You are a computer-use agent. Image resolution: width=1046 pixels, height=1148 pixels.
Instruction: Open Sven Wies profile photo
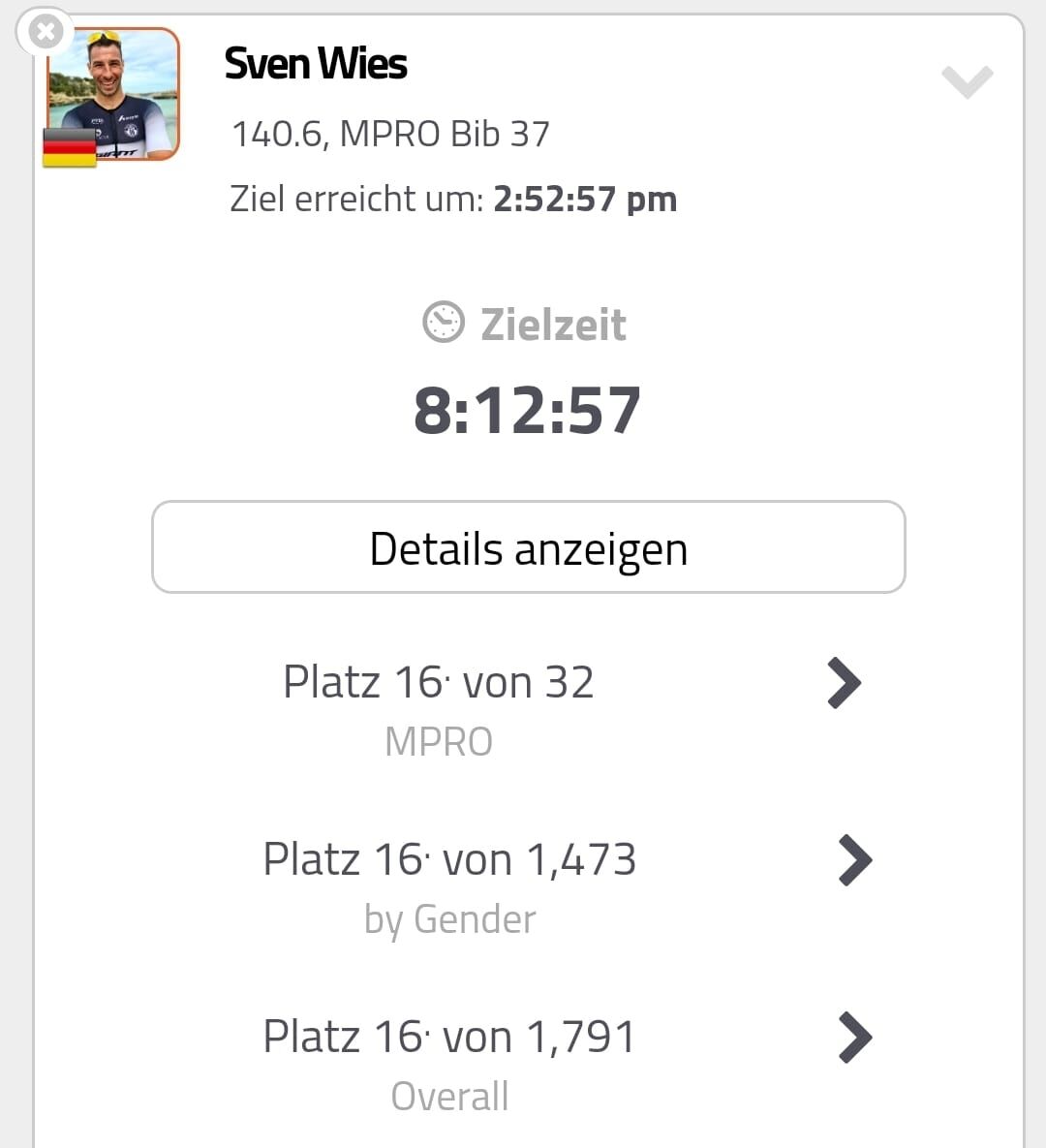113,94
